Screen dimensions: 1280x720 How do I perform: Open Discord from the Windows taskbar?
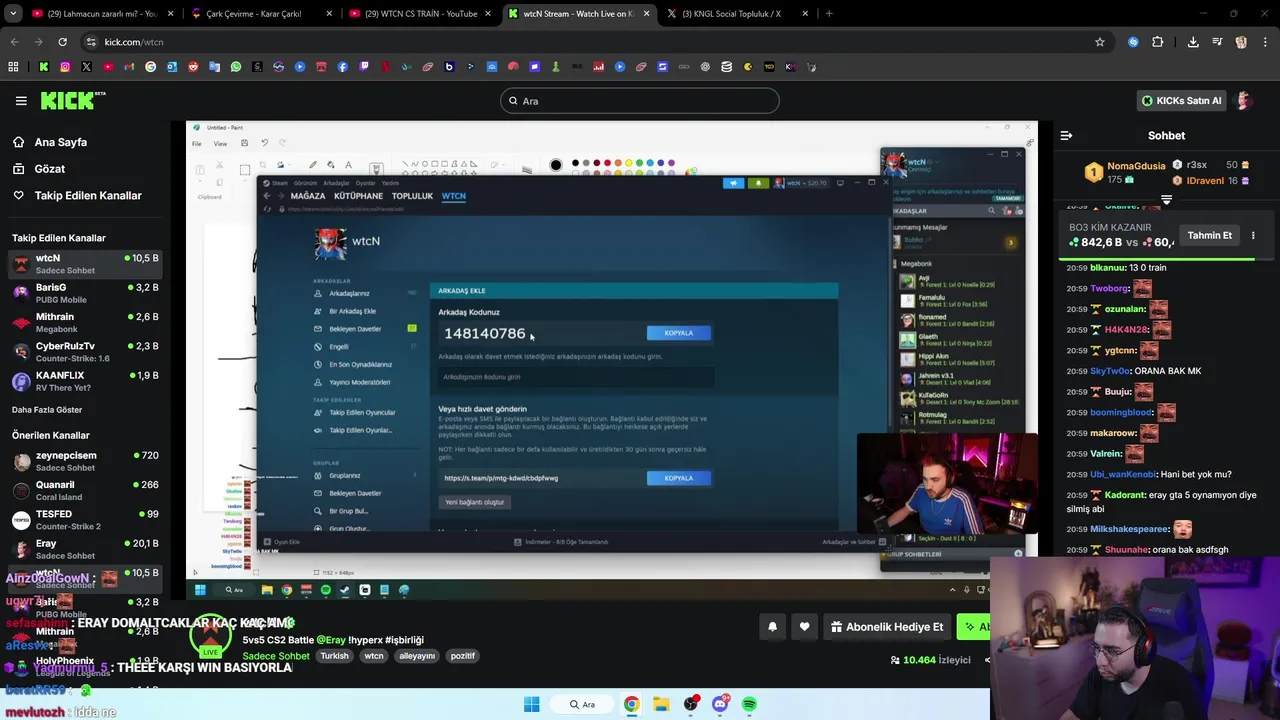pos(720,704)
